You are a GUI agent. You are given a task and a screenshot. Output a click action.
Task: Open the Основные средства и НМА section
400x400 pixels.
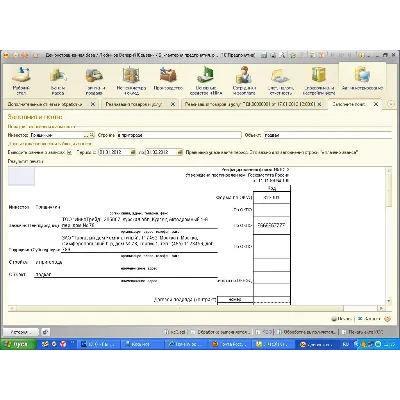pyautogui.click(x=206, y=80)
